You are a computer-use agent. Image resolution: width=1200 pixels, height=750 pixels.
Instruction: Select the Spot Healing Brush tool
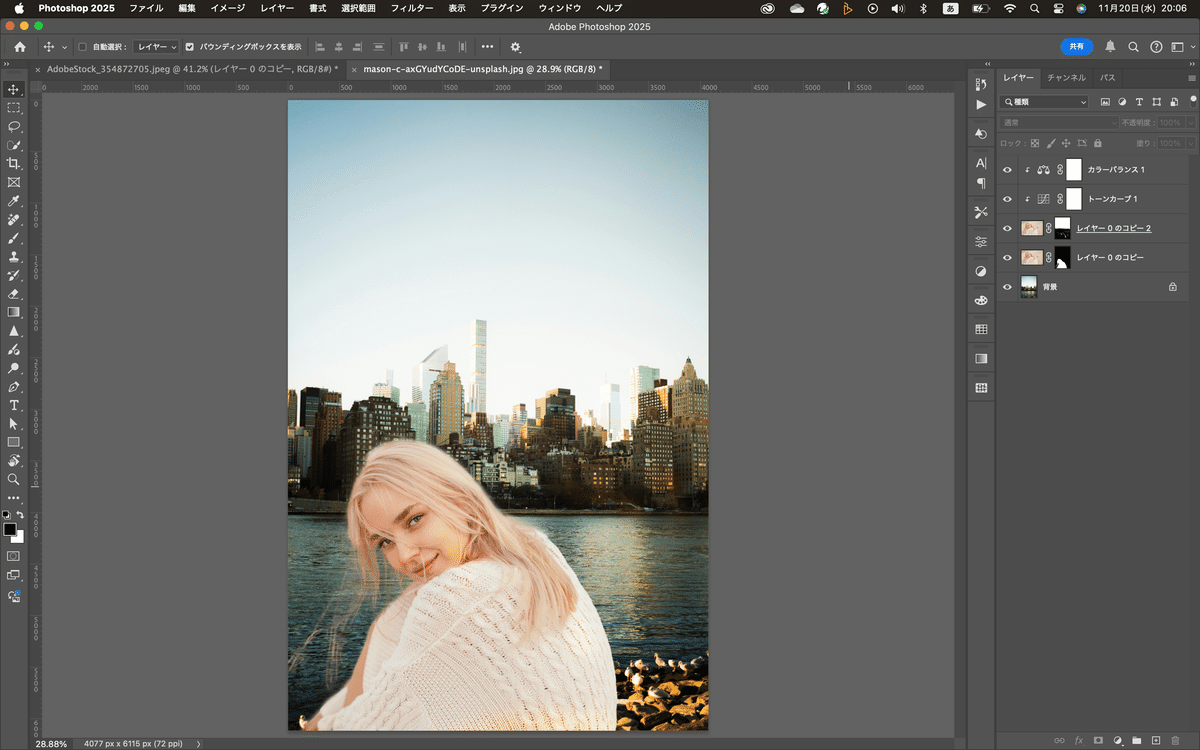[x=14, y=220]
